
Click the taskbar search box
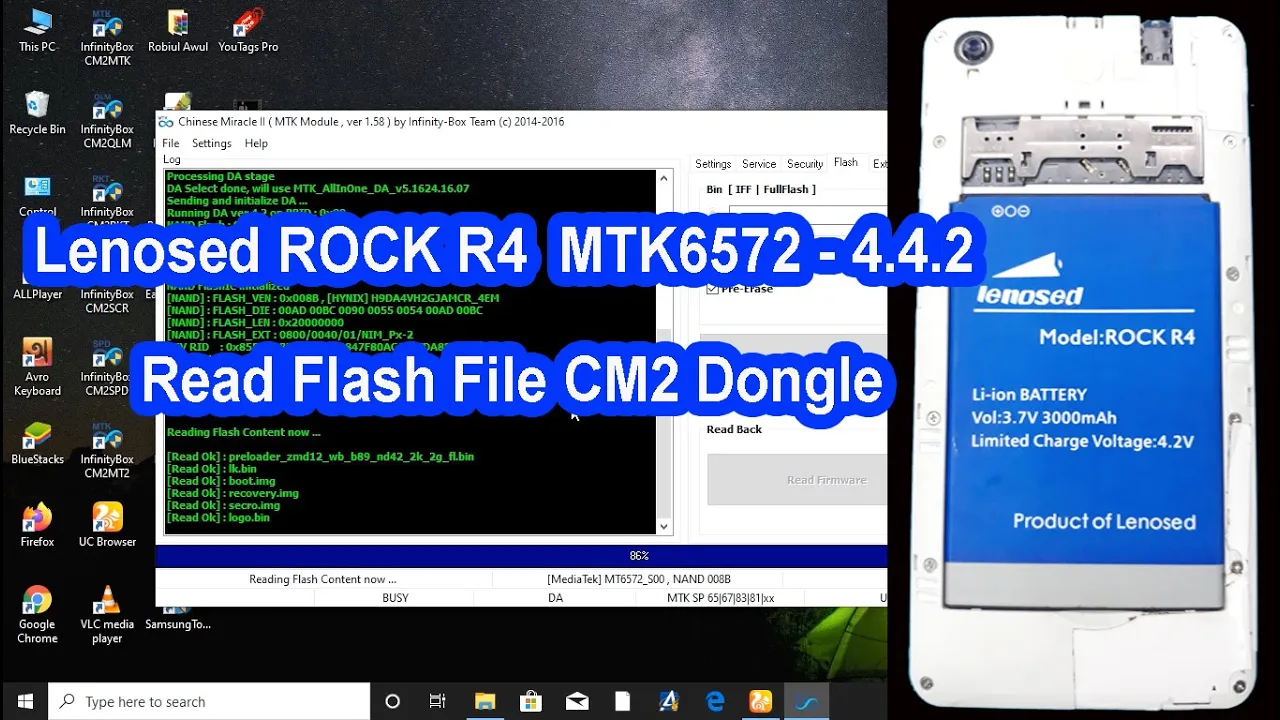[x=209, y=701]
